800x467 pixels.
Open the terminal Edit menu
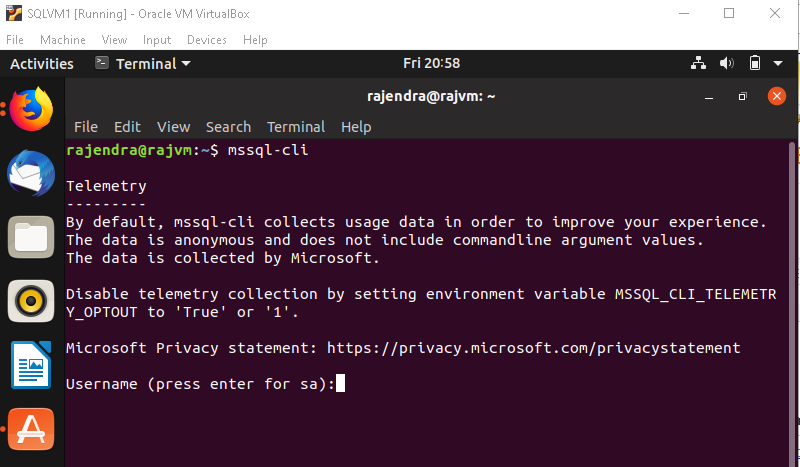pyautogui.click(x=127, y=127)
